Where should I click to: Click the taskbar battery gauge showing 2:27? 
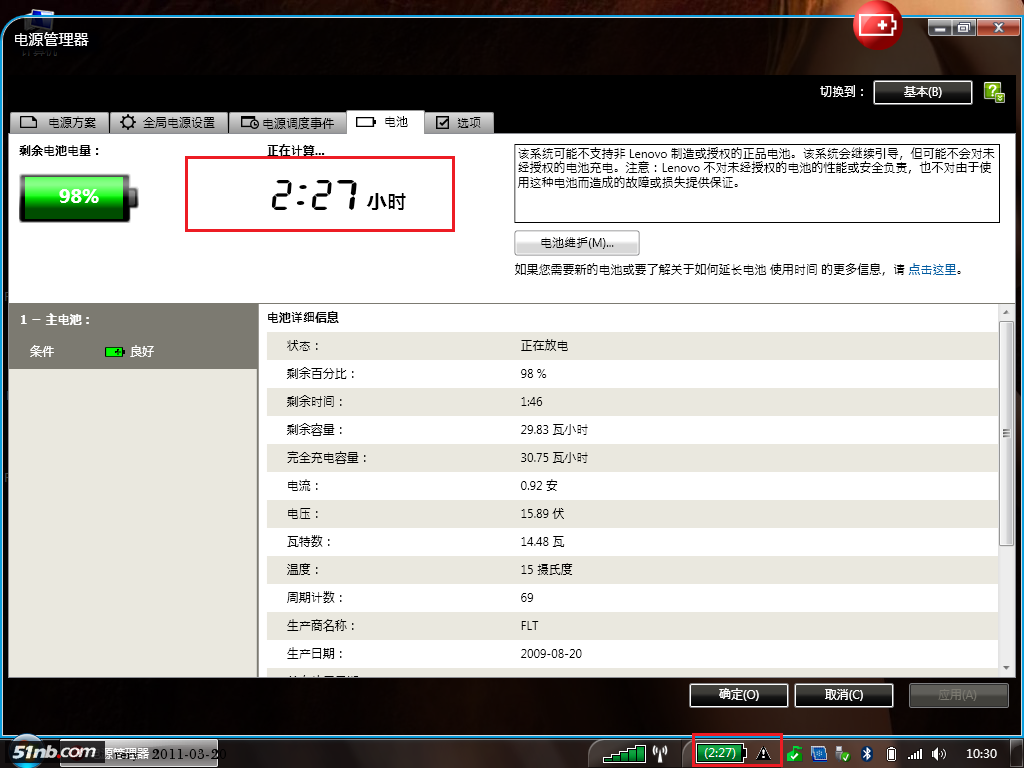pyautogui.click(x=720, y=752)
